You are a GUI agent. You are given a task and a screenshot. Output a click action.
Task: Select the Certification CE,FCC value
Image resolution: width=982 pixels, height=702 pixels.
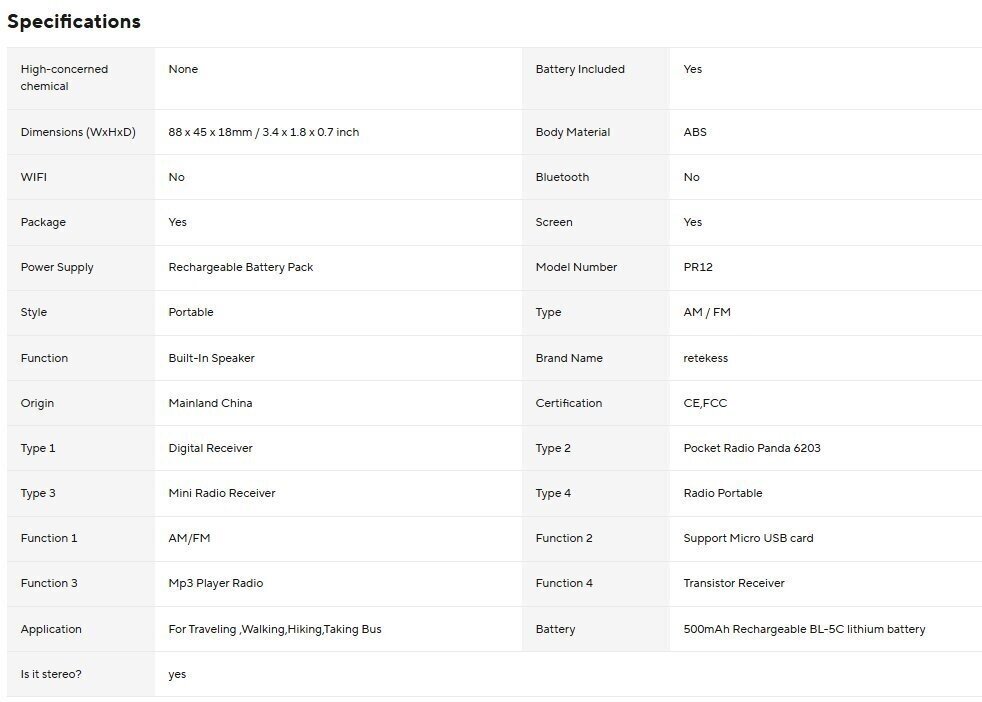(705, 403)
